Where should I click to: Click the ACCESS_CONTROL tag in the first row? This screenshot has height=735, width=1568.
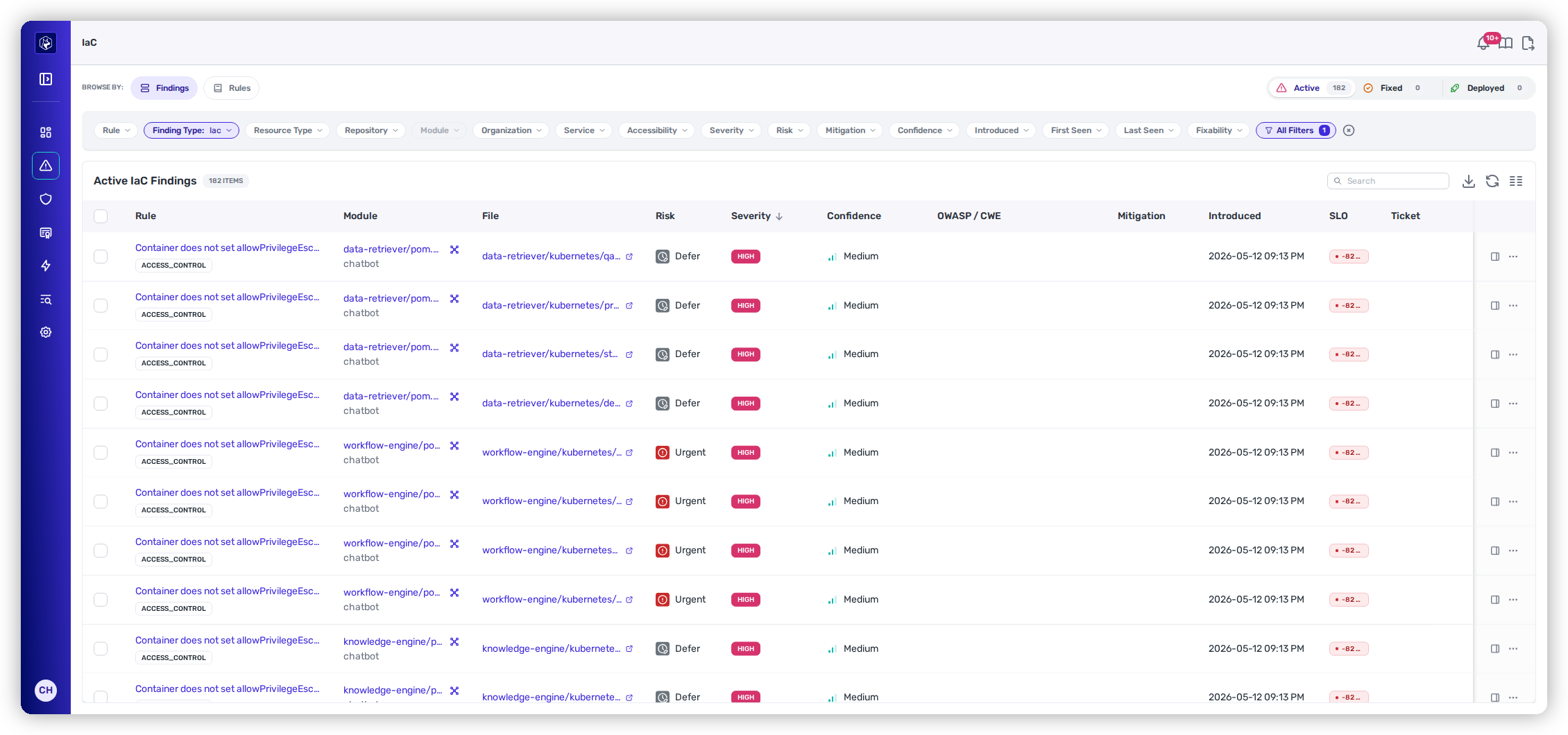(173, 266)
